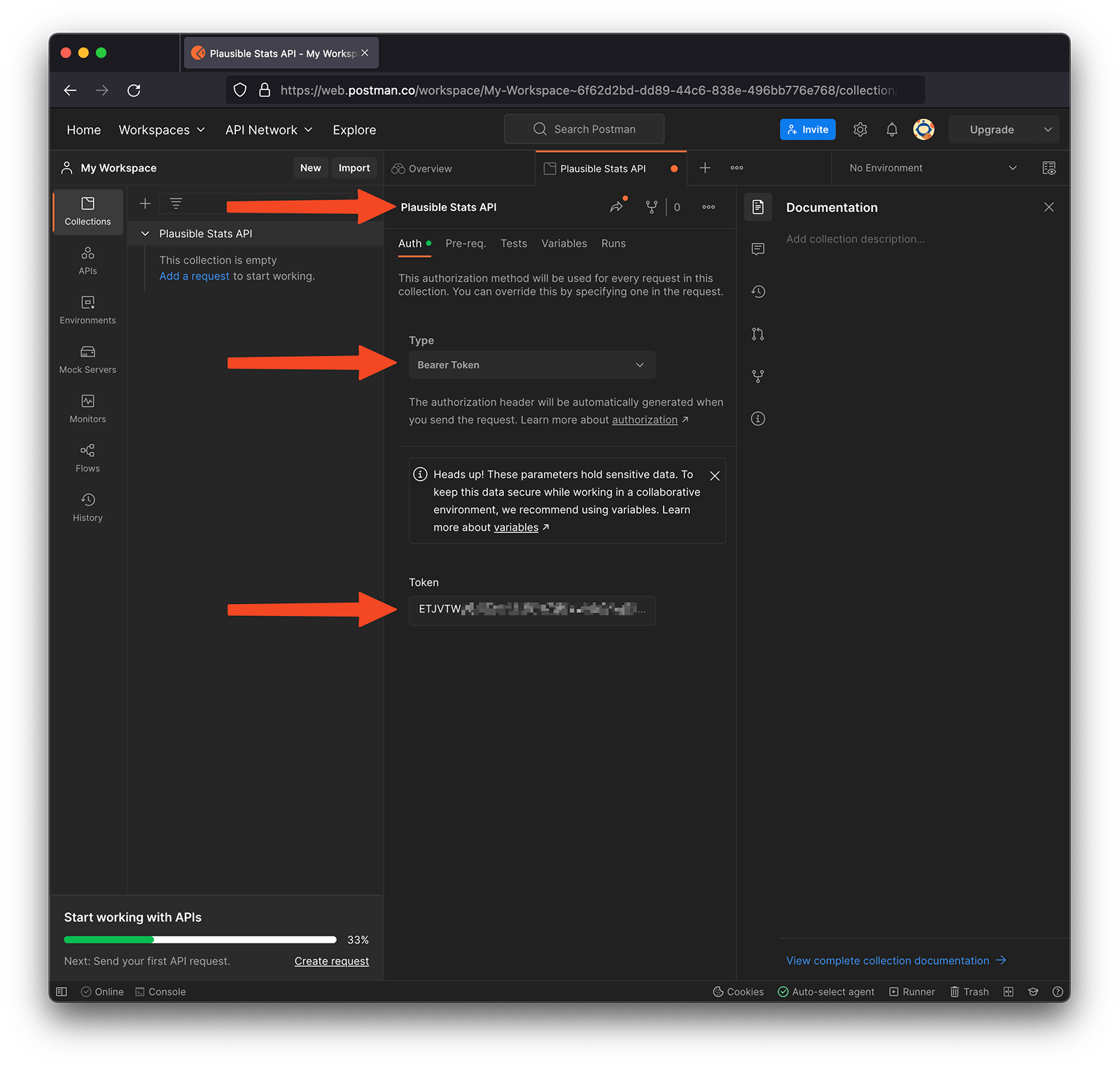This screenshot has height=1068, width=1120.
Task: Open View complete collection documentation link
Action: 896,961
